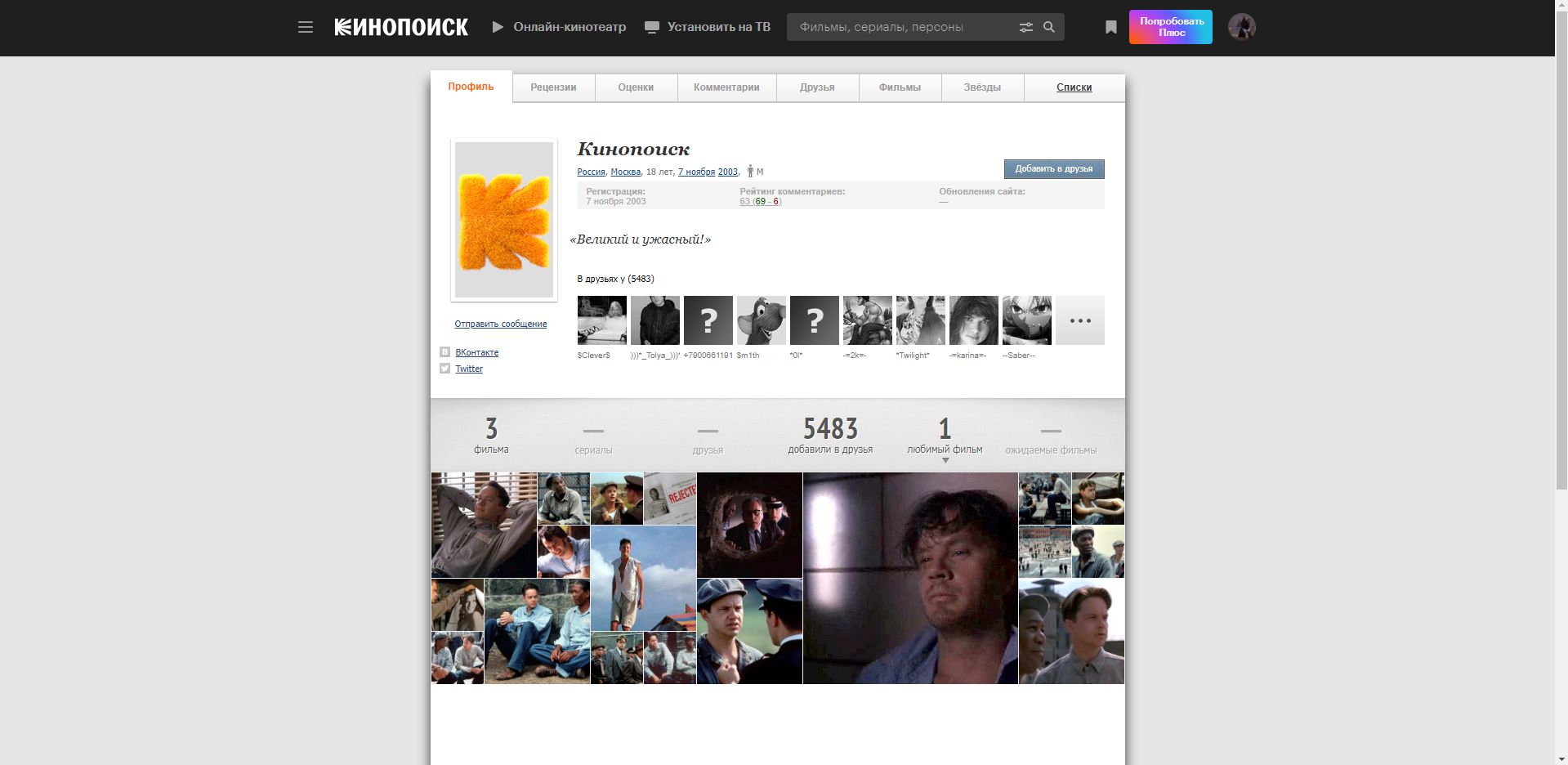Viewport: 1568px width, 765px height.
Task: Open the Комментарии tab
Action: [726, 87]
